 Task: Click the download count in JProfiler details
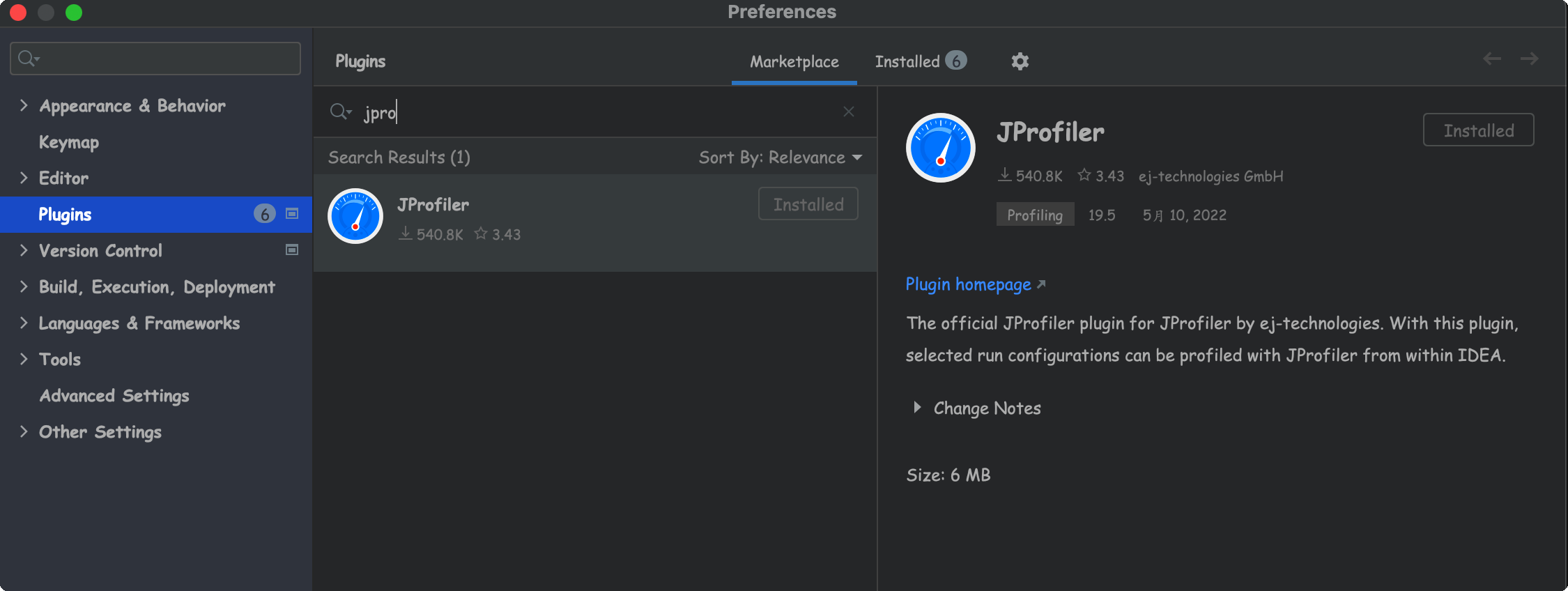[x=1030, y=176]
